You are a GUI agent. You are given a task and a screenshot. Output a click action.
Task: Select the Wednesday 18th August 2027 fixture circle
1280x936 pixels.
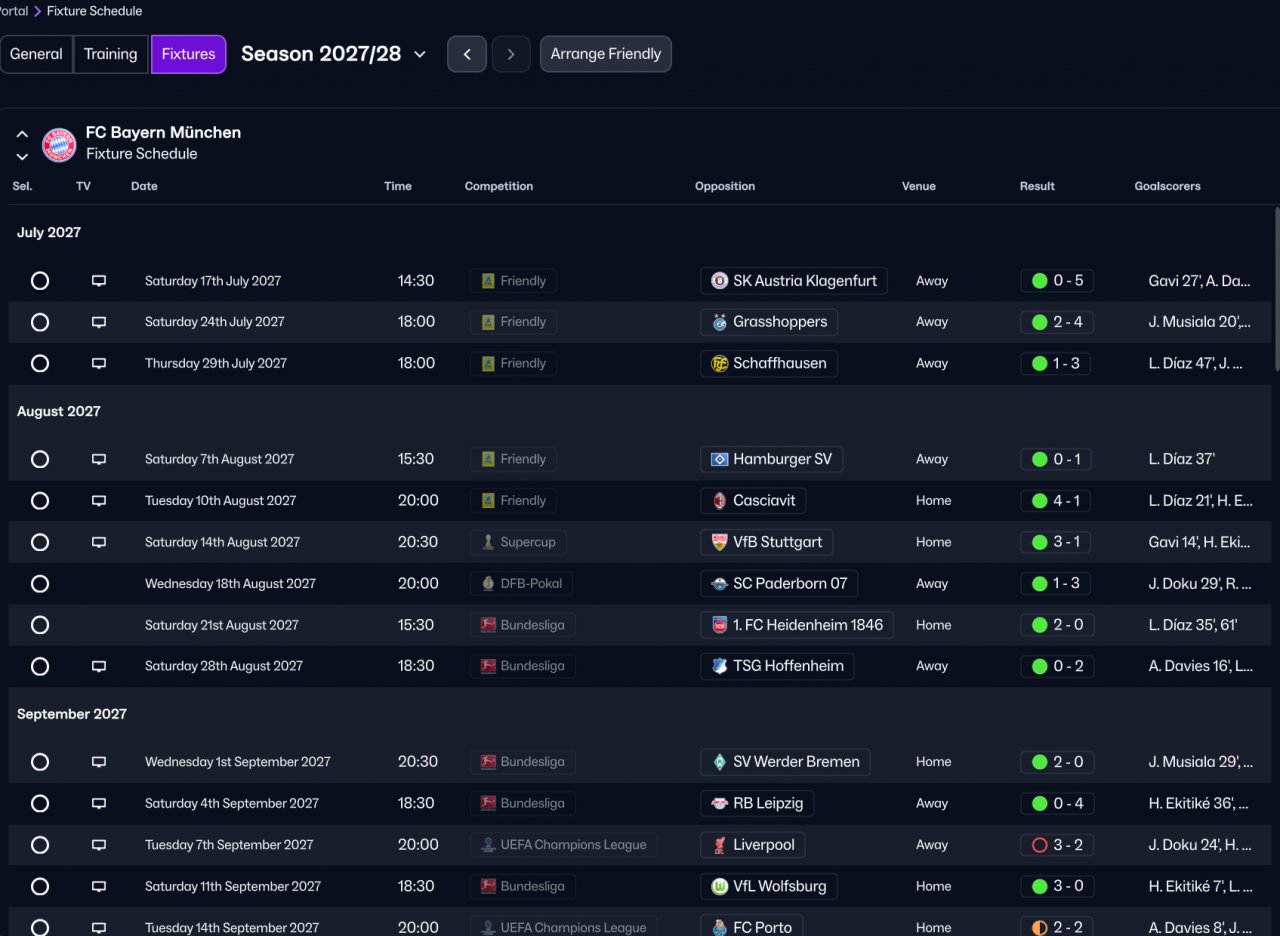pyautogui.click(x=40, y=583)
